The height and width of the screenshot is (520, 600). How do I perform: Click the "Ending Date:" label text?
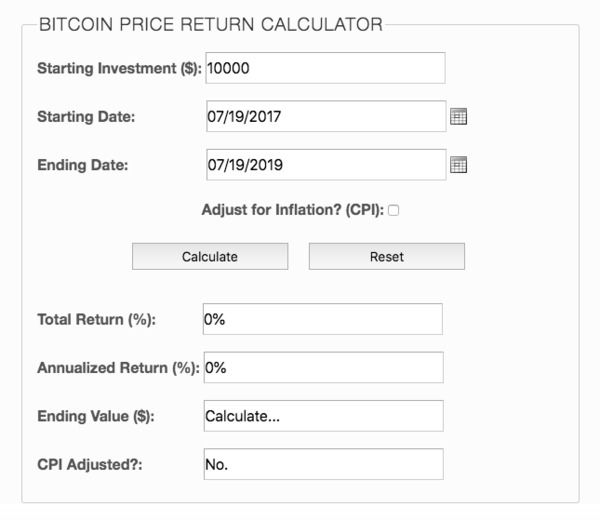83,165
